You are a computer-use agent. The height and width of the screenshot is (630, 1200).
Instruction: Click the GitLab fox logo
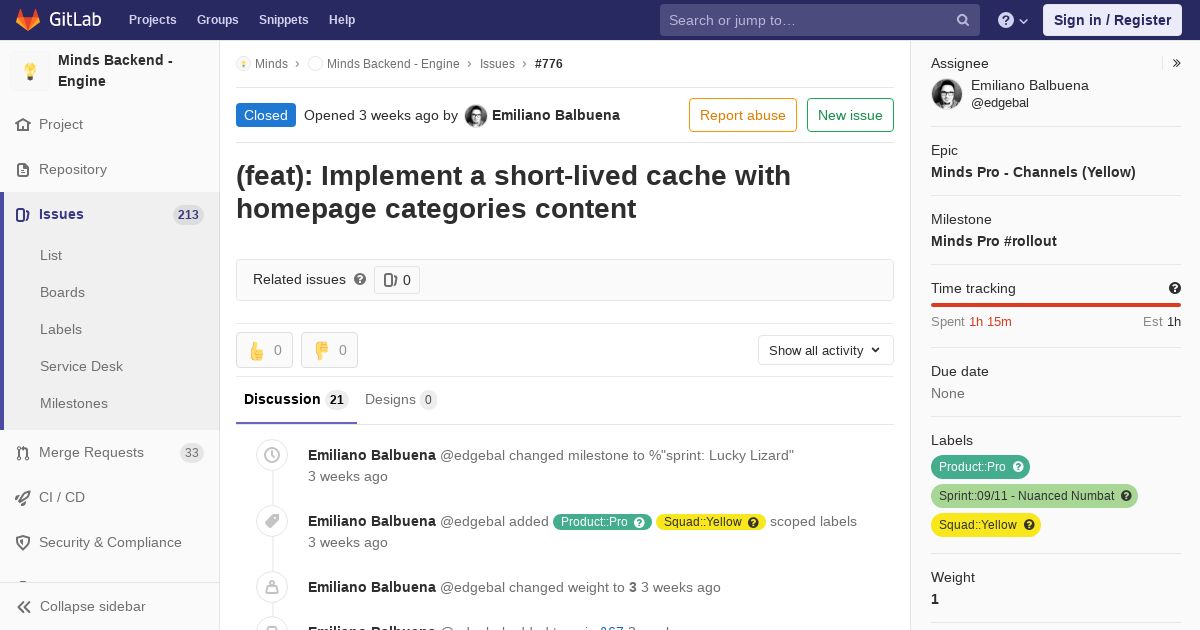28,20
